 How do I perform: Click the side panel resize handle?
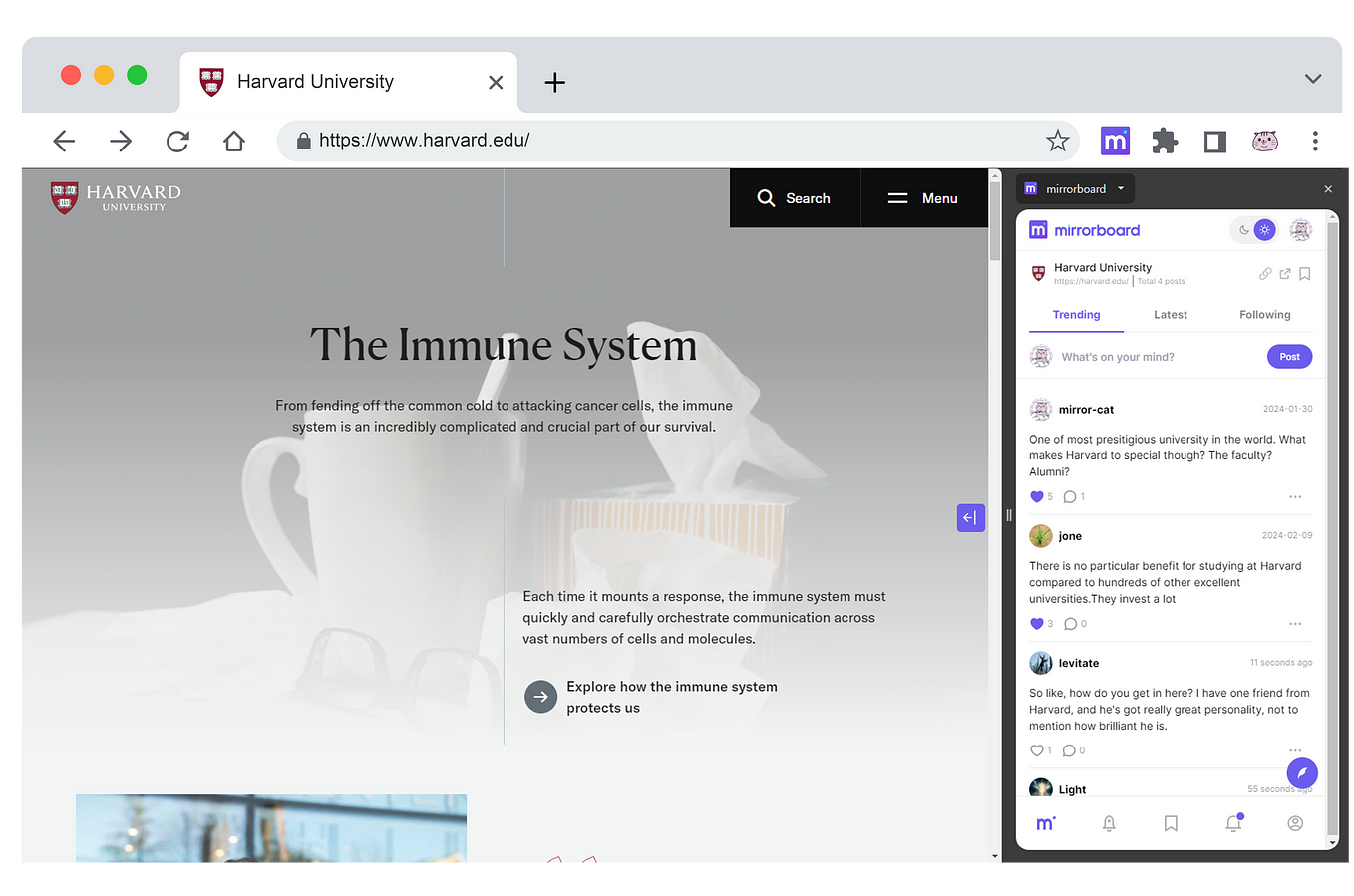pos(1008,515)
